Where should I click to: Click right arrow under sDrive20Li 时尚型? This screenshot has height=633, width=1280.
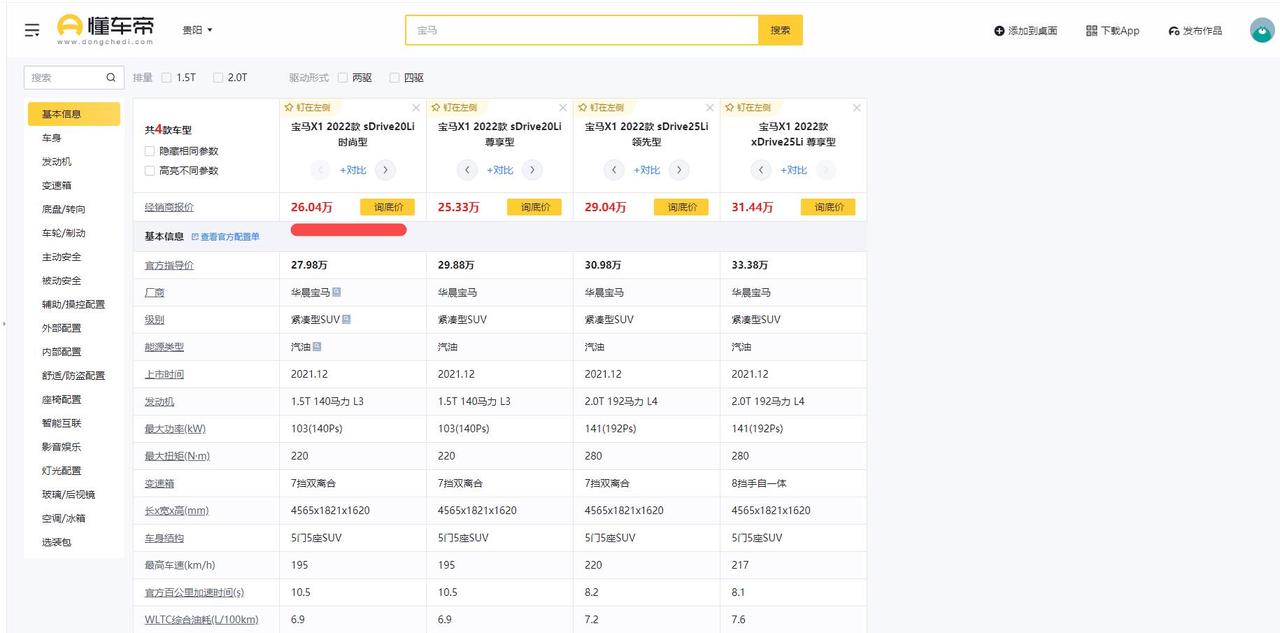coord(385,170)
